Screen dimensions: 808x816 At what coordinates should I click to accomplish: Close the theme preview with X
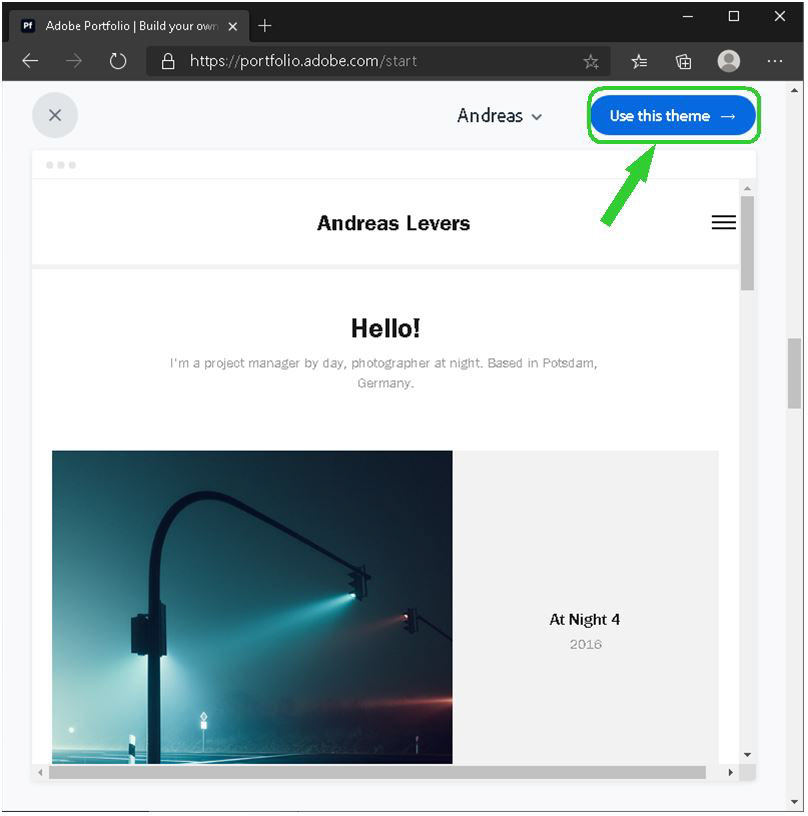click(x=55, y=115)
